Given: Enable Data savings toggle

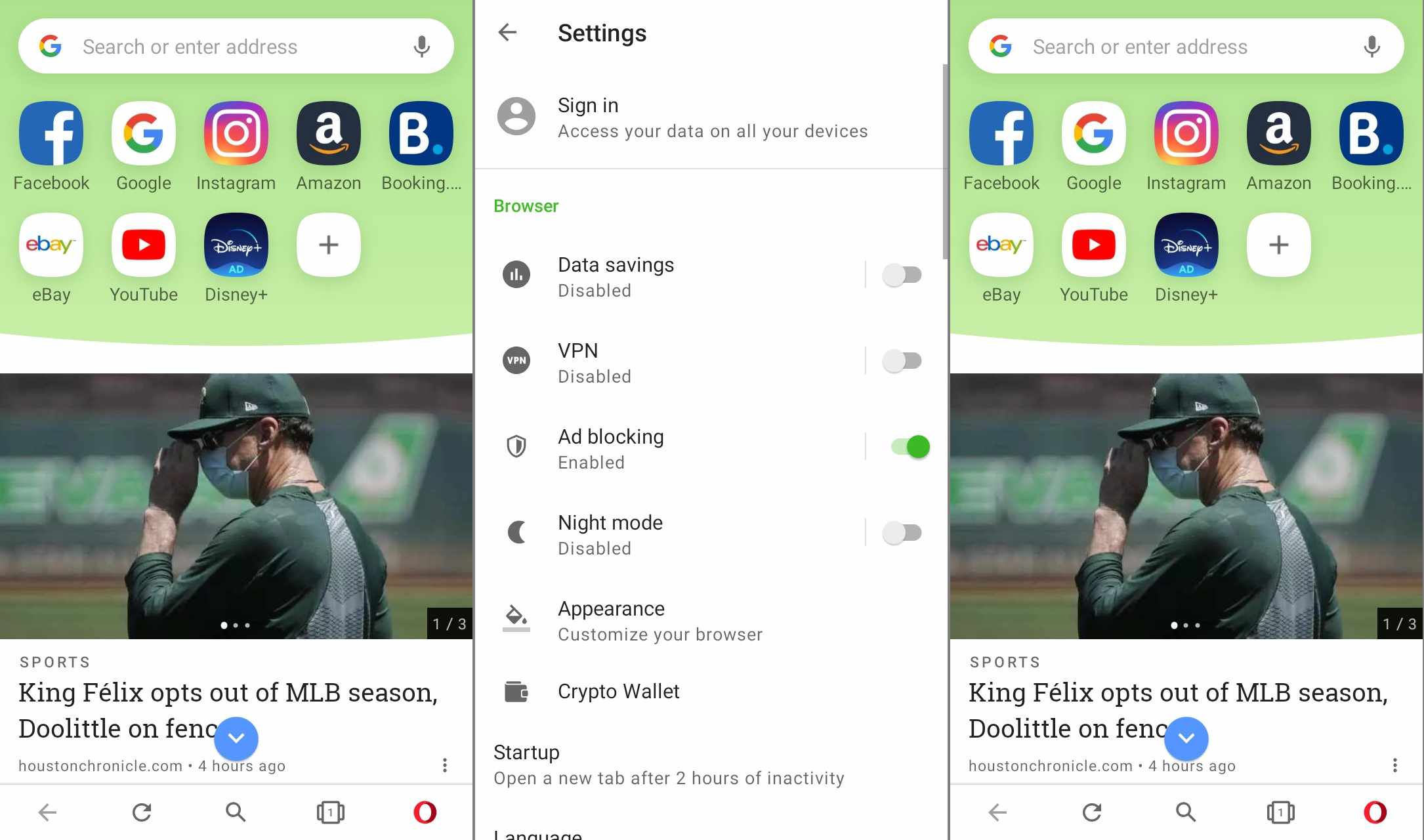Looking at the screenshot, I should pos(901,275).
